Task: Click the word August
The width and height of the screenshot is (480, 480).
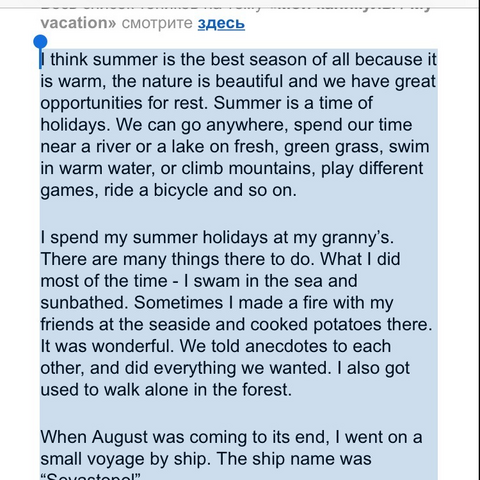Action: click(120, 438)
